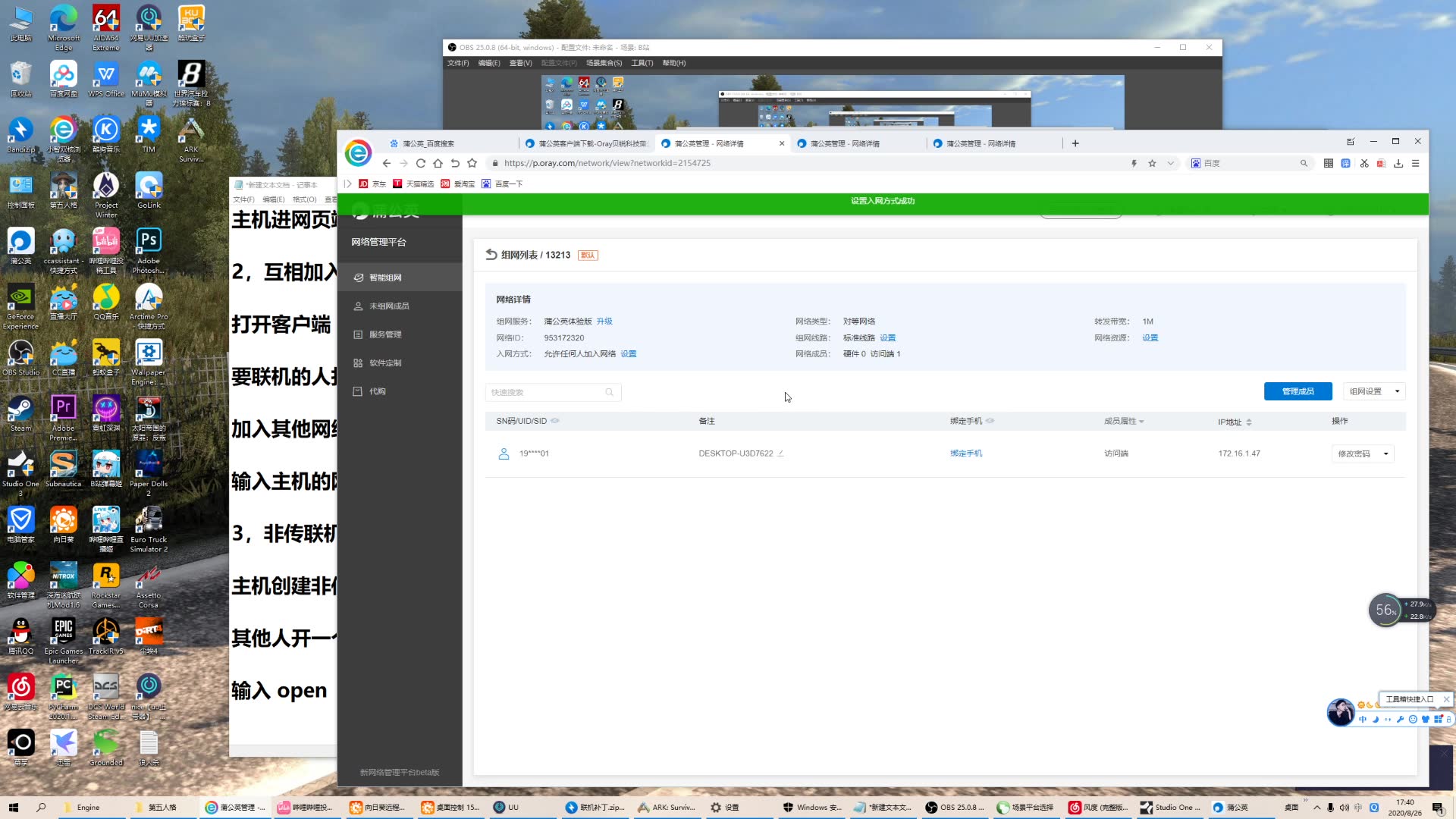Click the bookmark star in the address bar
The width and height of the screenshot is (1456, 819).
tap(1152, 163)
